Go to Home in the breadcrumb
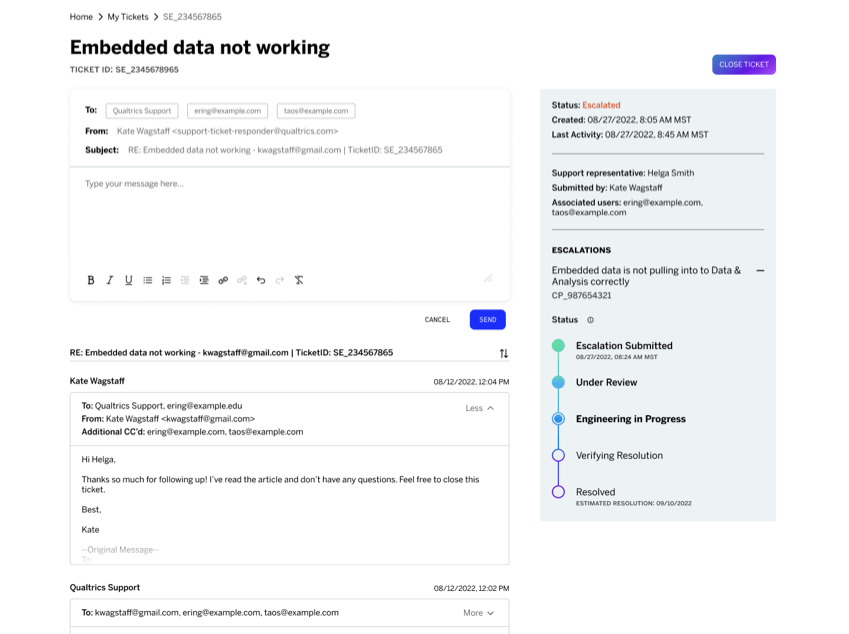This screenshot has width=849, height=634. [x=81, y=17]
